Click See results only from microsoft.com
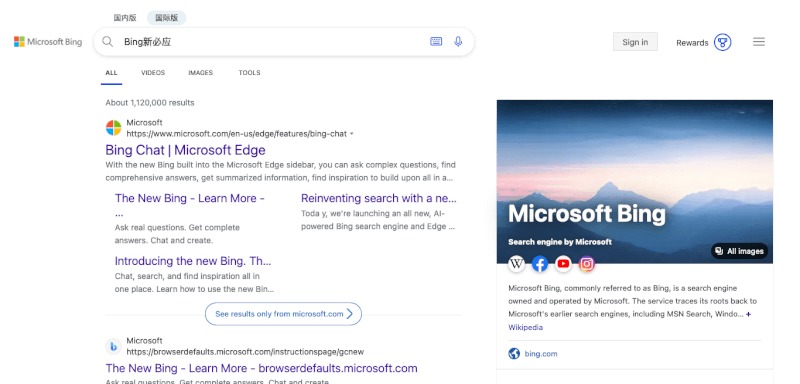 [283, 314]
